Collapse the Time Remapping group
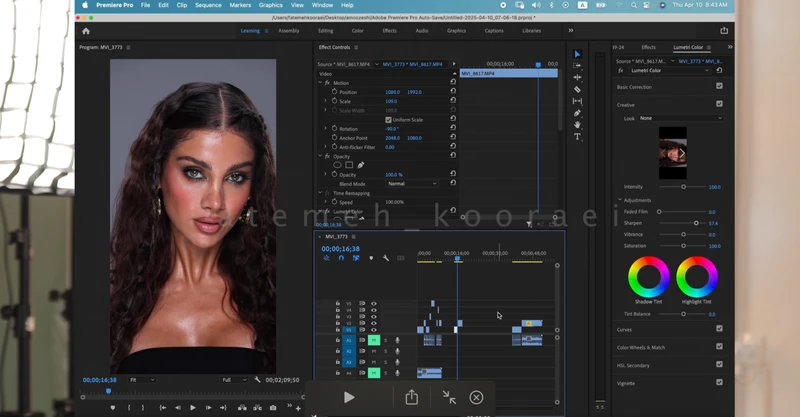Screen dimensions: 800x417 tap(320, 193)
